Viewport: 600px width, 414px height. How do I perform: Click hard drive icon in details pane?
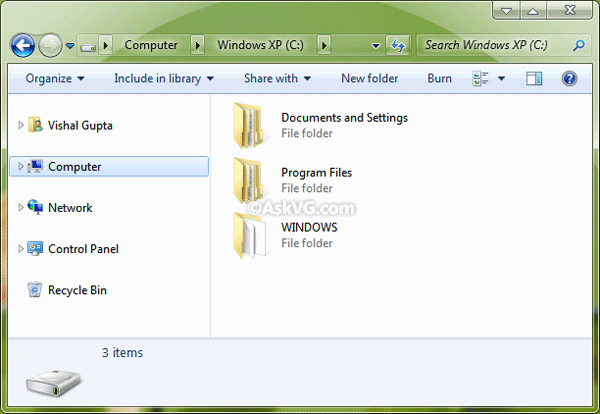click(54, 383)
